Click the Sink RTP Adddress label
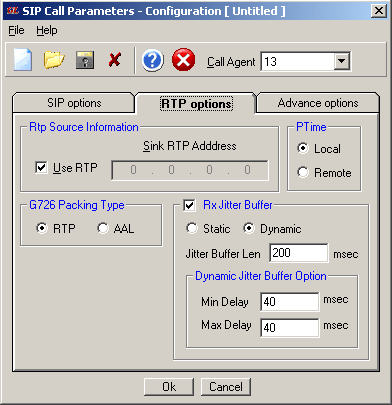 coord(190,146)
